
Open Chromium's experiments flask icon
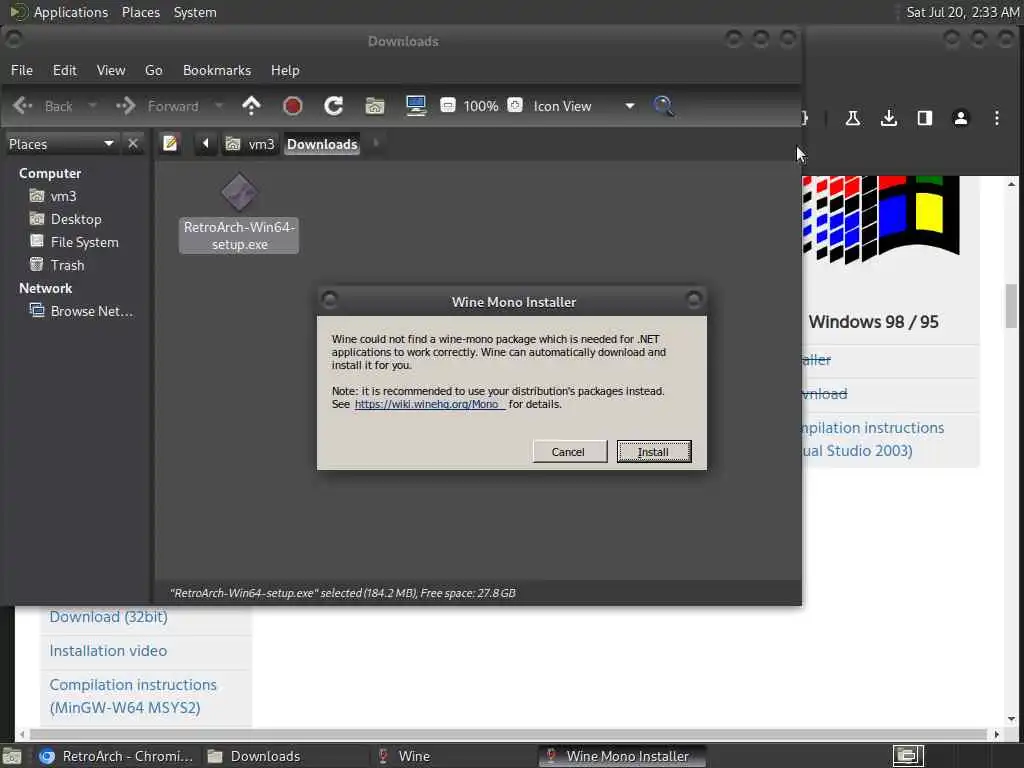[852, 118]
